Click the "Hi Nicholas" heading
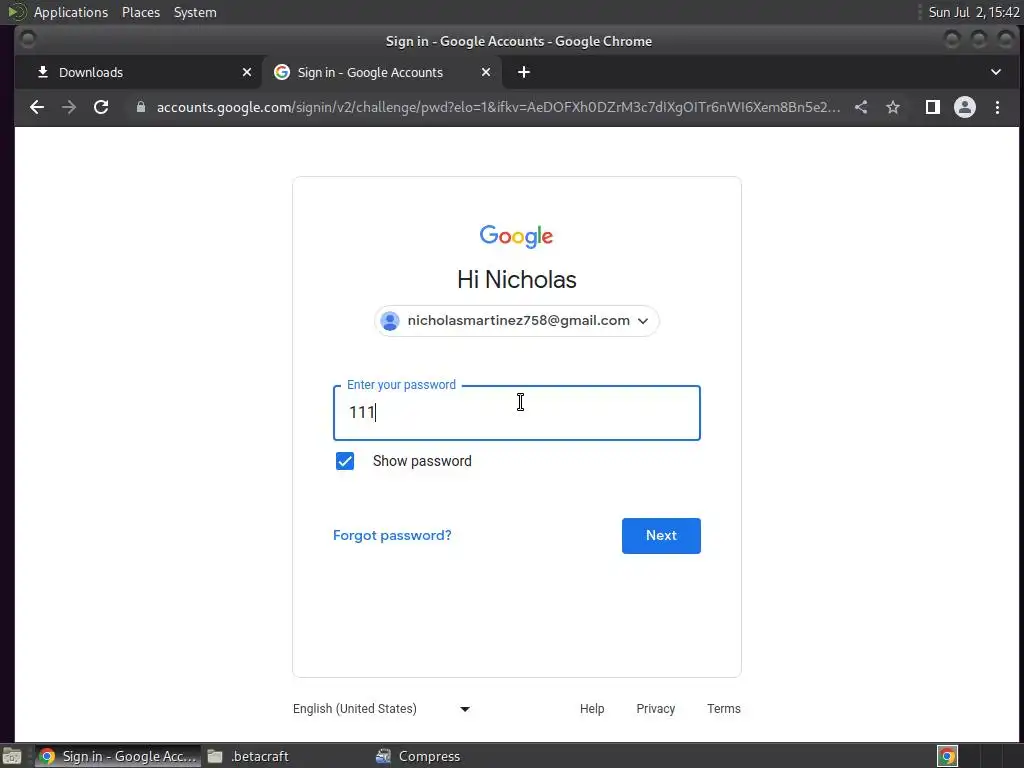 point(517,280)
